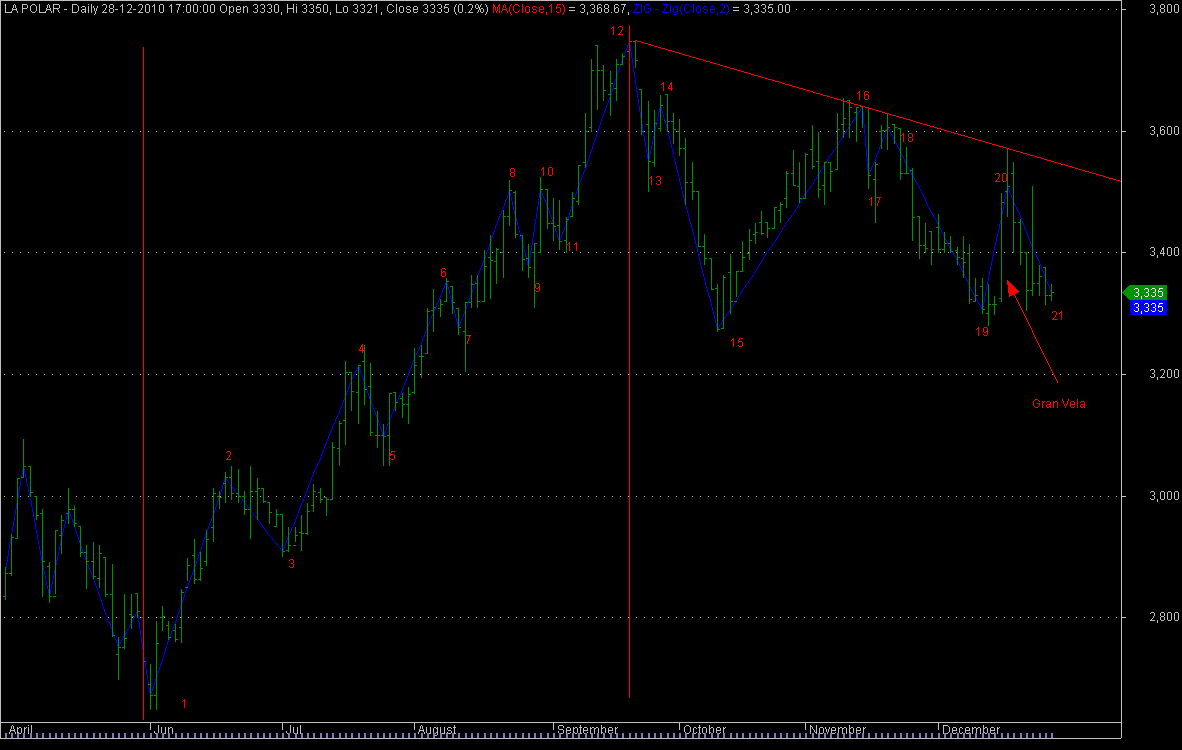This screenshot has width=1182, height=750.
Task: Click the blue 3,335 Zig value tag
Action: pos(1148,308)
